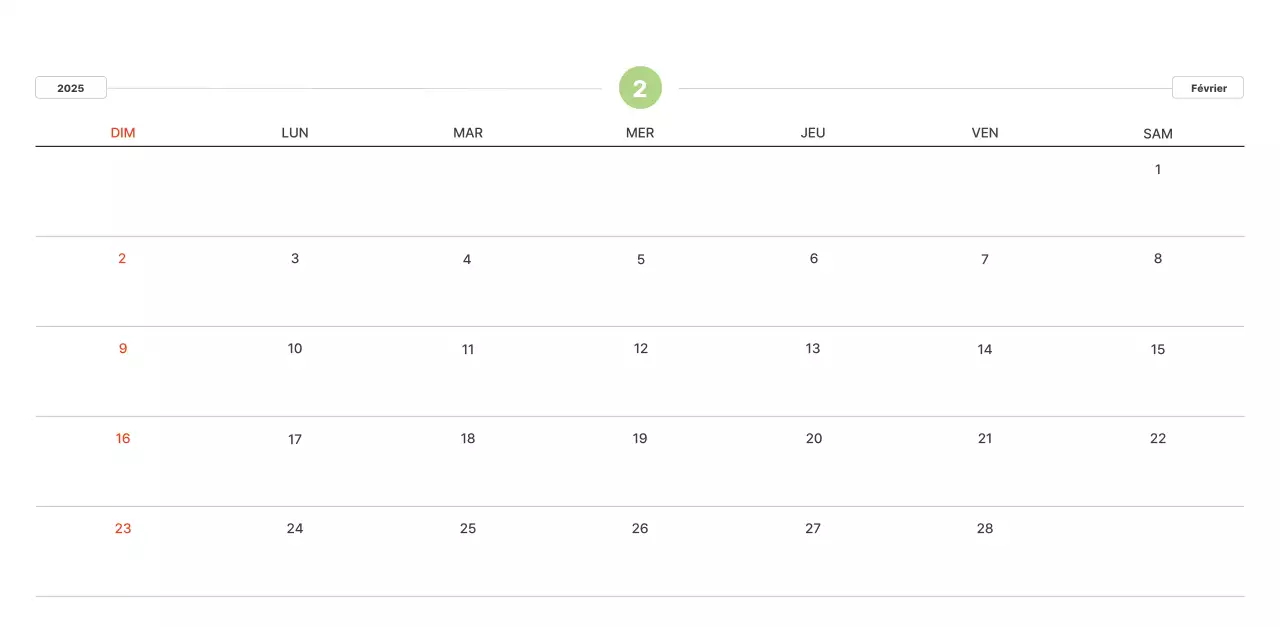Screen dimensions: 1280x627
Task: Choose Sunday the 16th
Action: coord(123,439)
